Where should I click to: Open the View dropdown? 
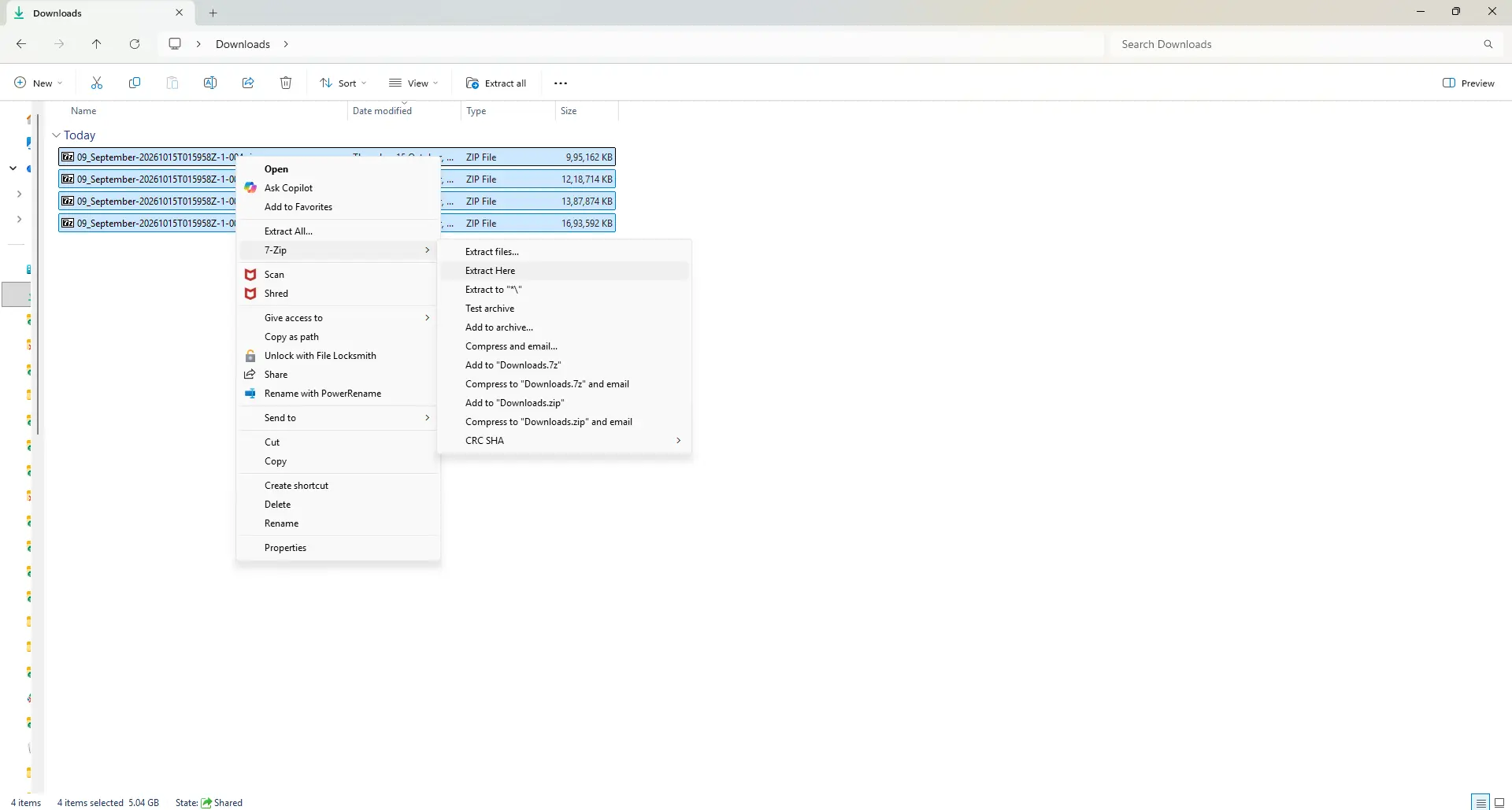[413, 83]
